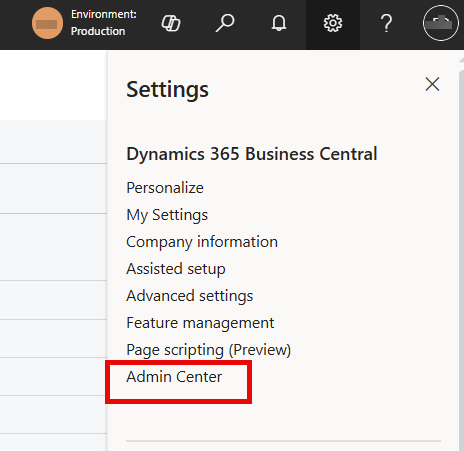Viewport: 464px width, 451px height.
Task: Open Page scripting (Preview)
Action: click(x=209, y=350)
